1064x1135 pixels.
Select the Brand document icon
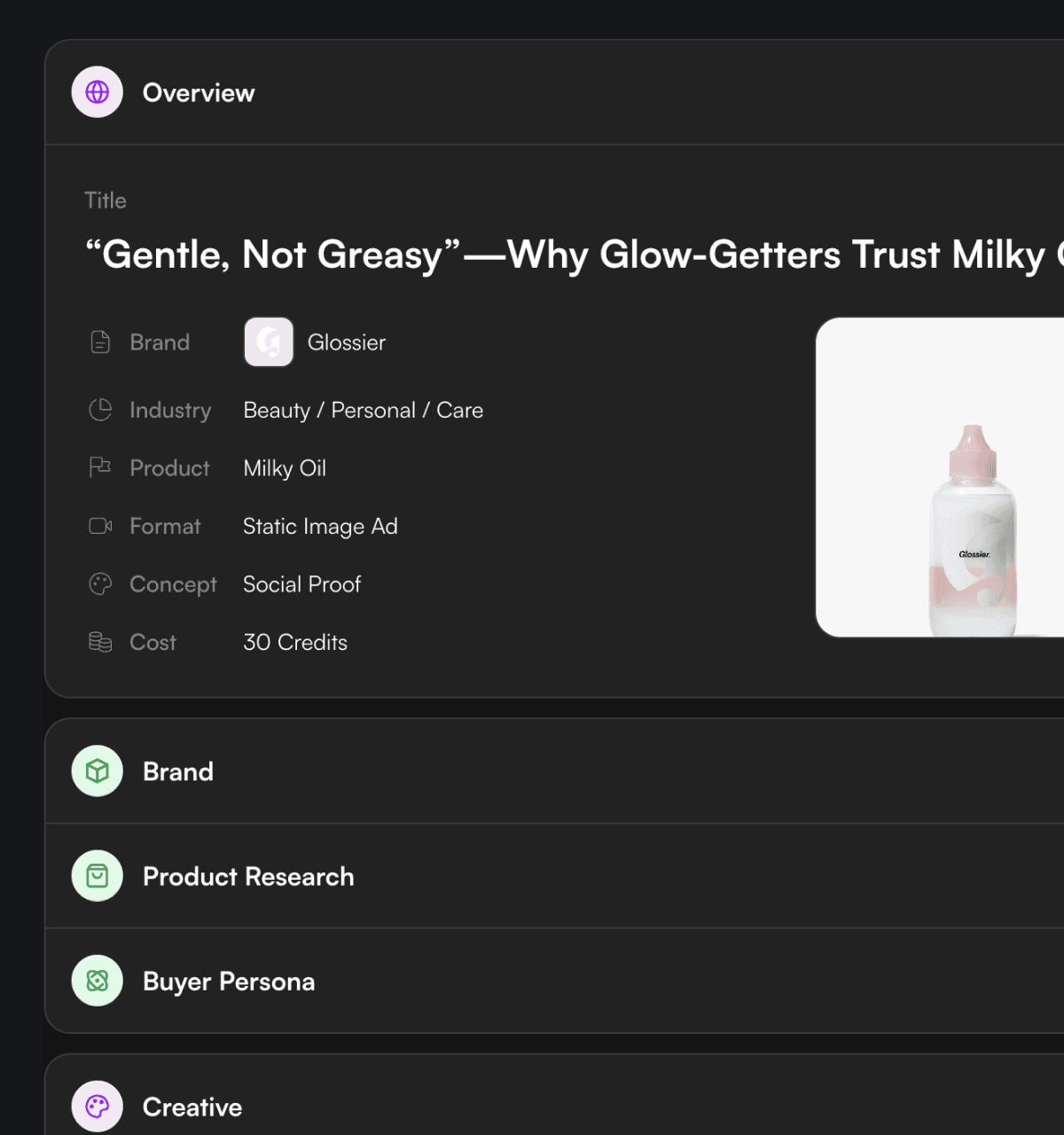(100, 341)
